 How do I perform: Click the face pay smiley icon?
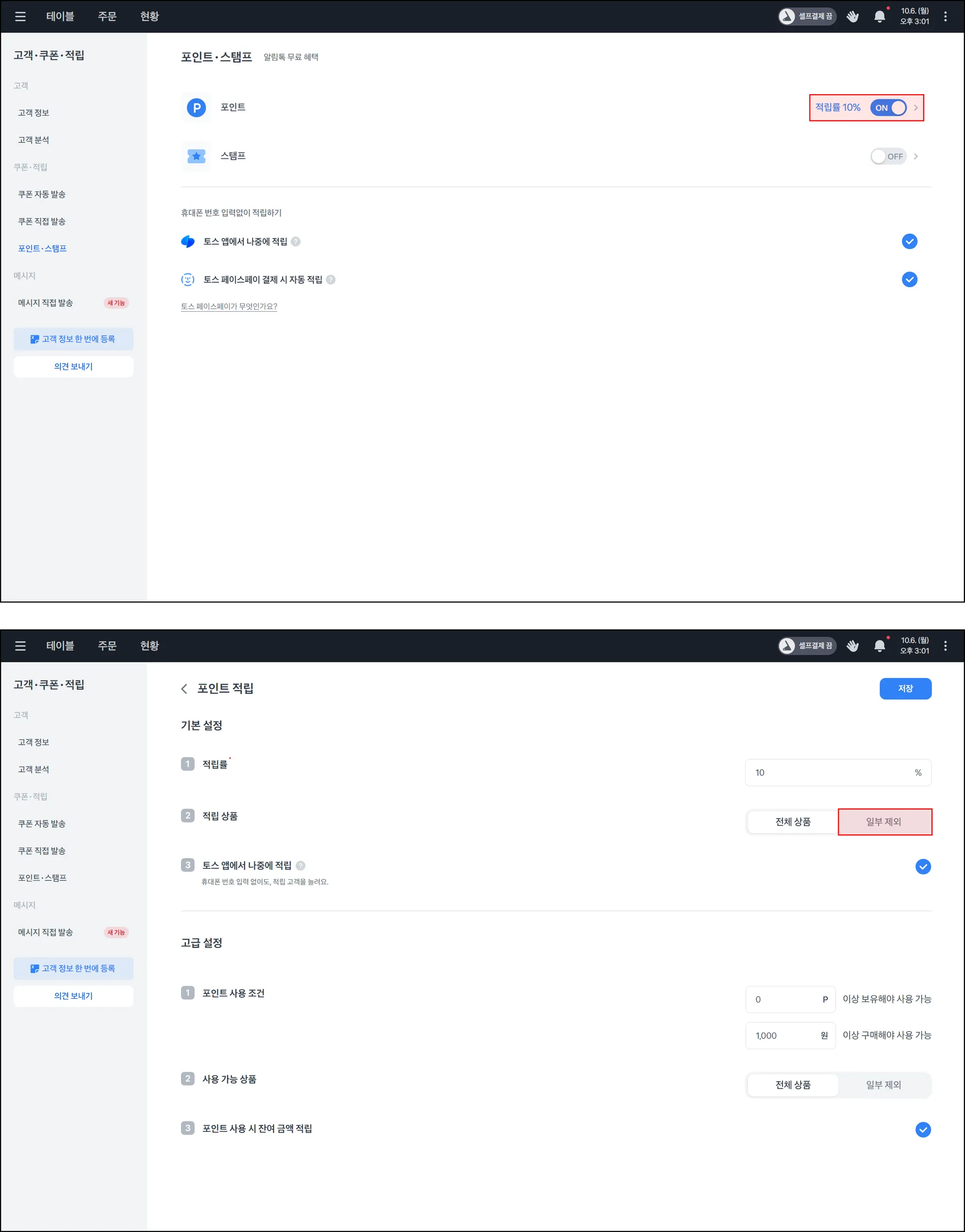[x=188, y=279]
